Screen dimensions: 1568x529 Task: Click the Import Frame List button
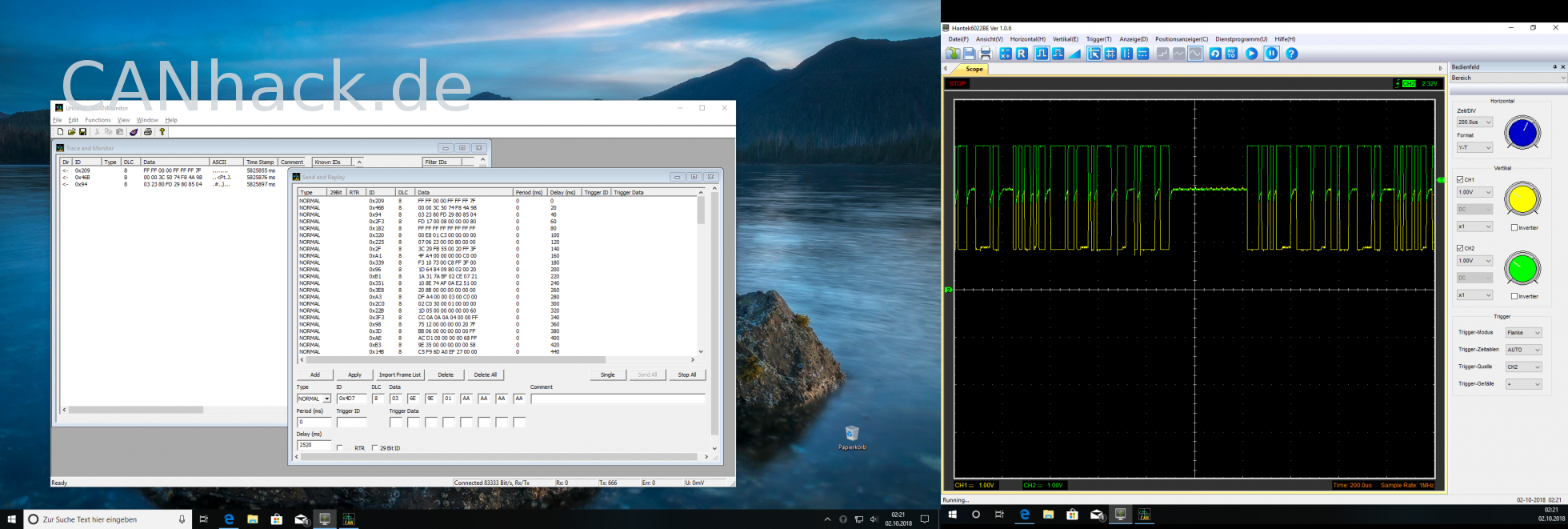(x=400, y=375)
